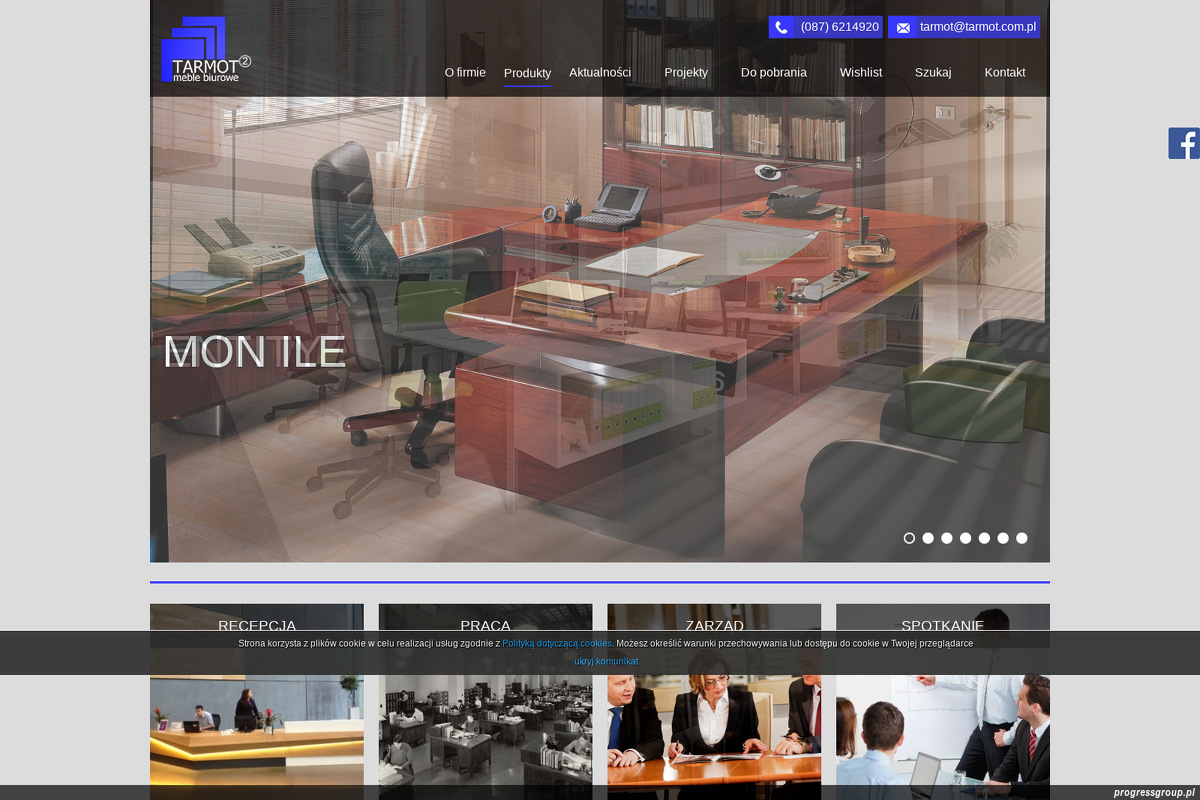Open the Wishlist page

[861, 72]
